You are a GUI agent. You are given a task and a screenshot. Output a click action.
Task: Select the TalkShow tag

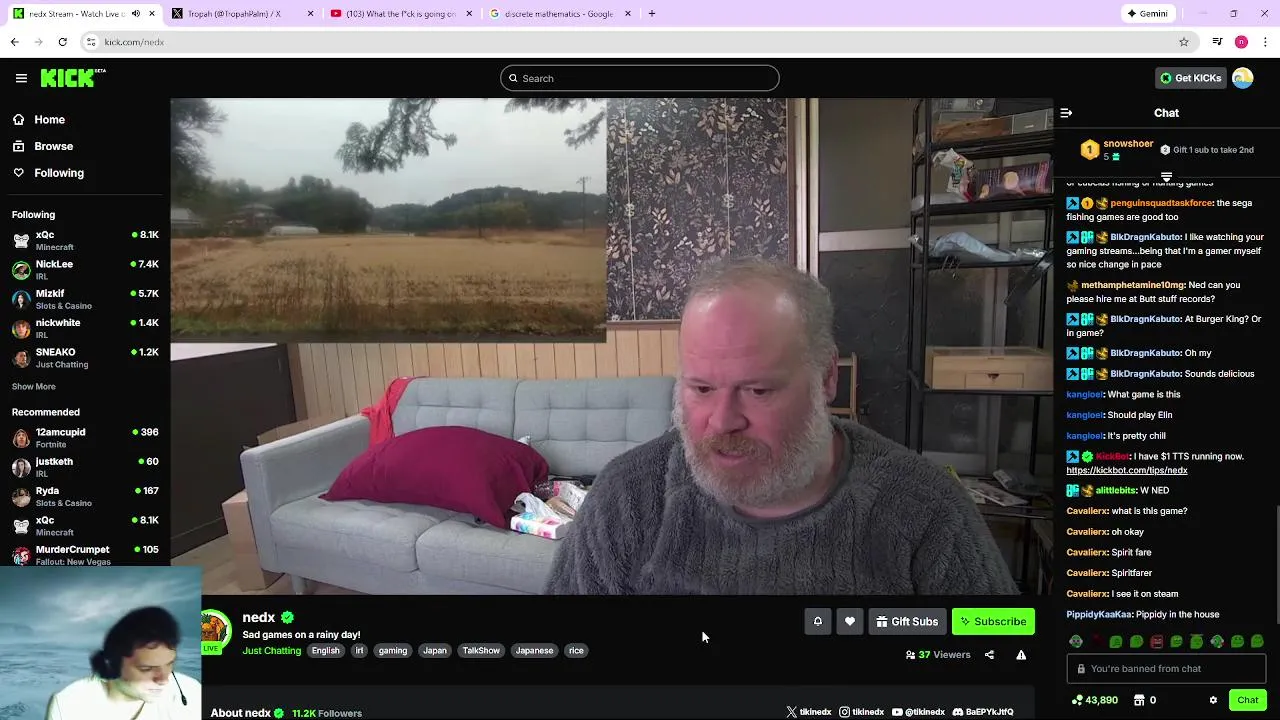[x=481, y=651]
